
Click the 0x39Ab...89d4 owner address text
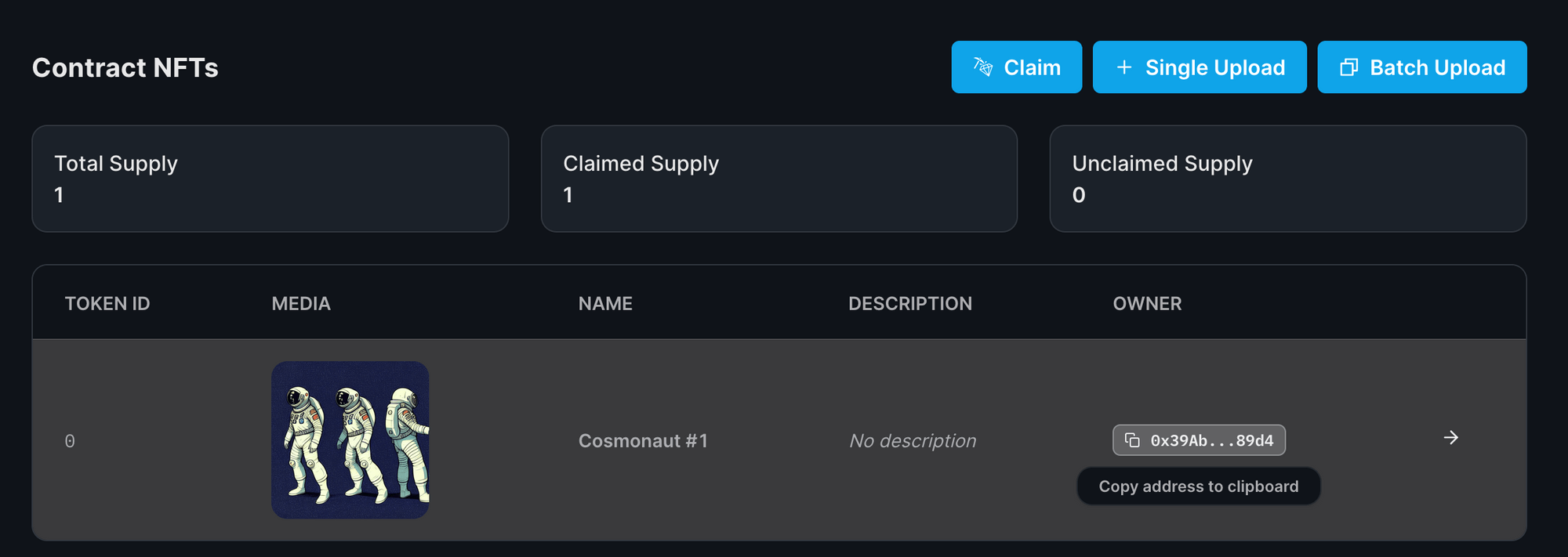click(1211, 441)
